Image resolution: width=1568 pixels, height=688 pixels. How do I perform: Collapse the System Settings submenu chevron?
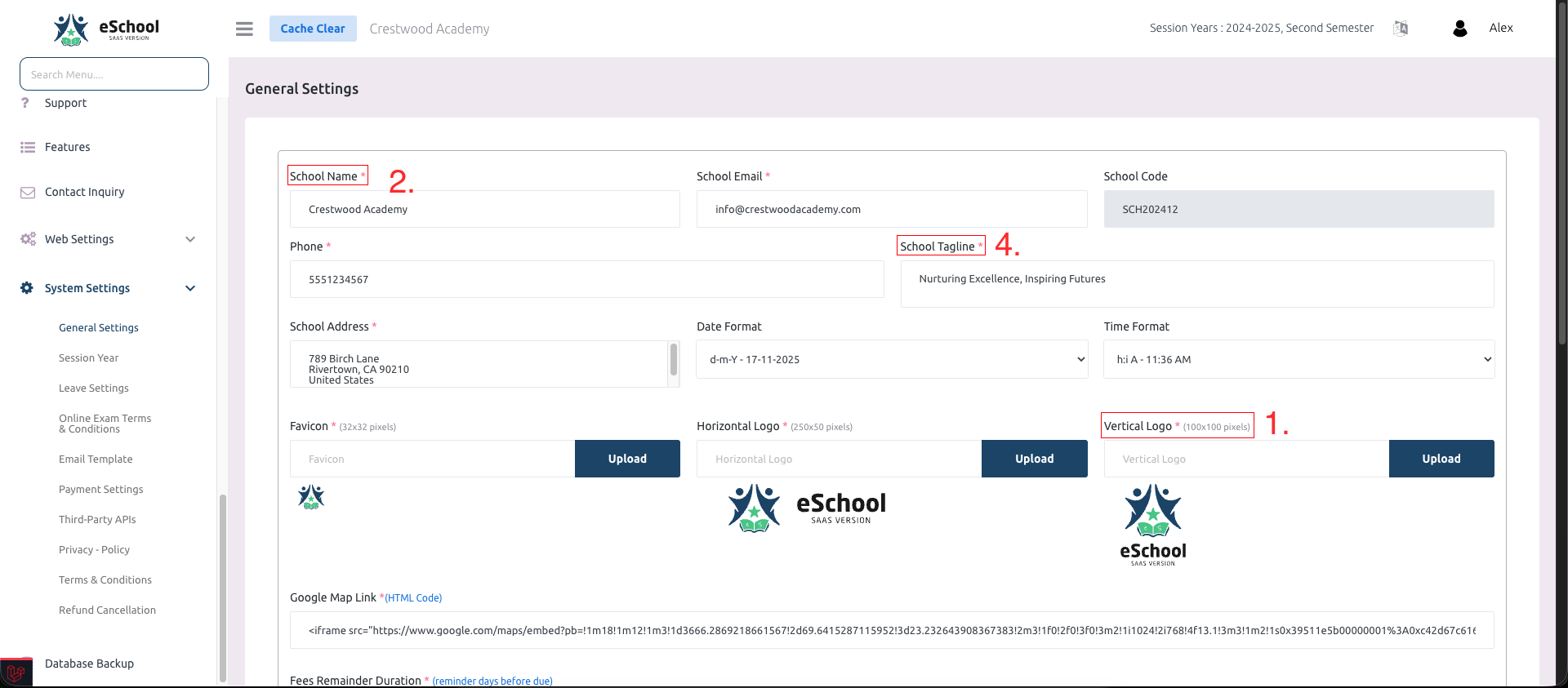click(x=190, y=288)
